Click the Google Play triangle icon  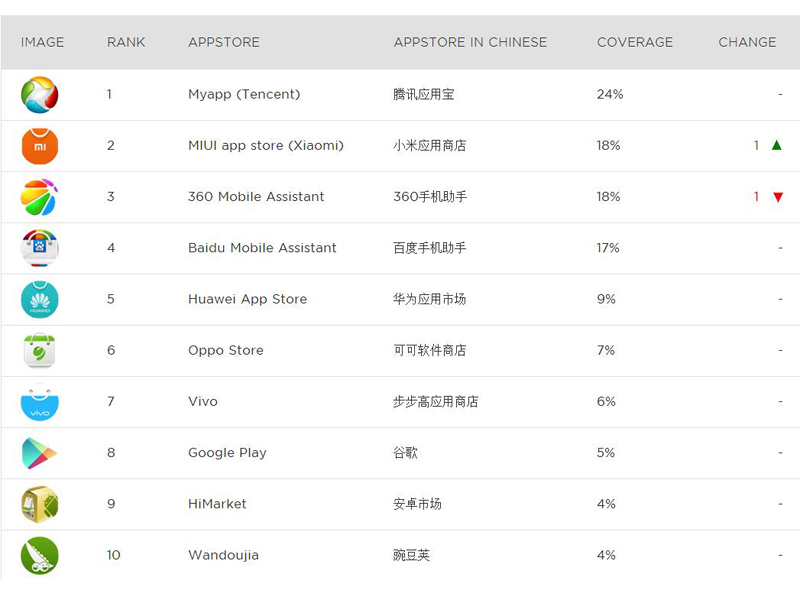pyautogui.click(x=39, y=453)
